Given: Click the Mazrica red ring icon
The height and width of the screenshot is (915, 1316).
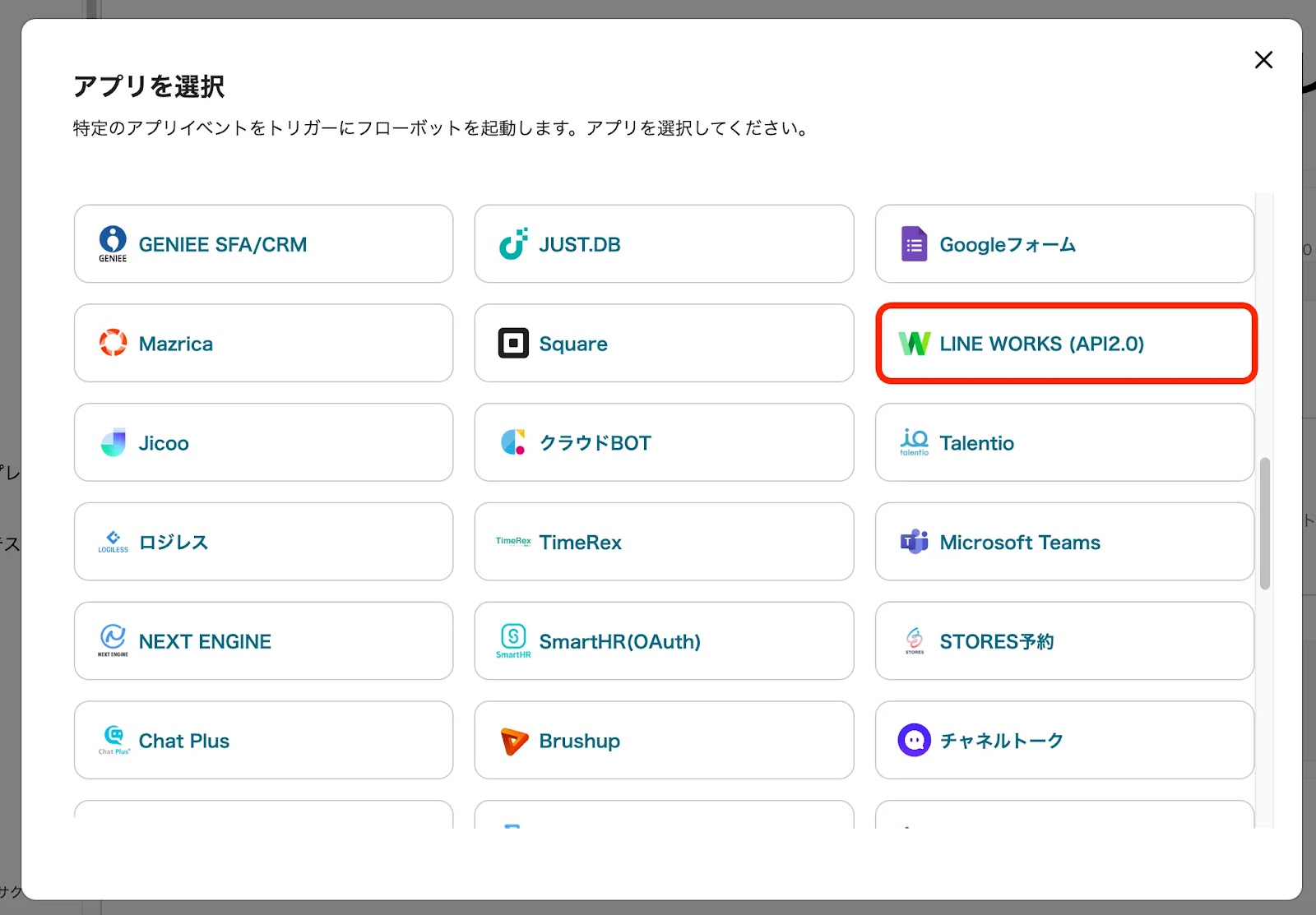Looking at the screenshot, I should (113, 343).
